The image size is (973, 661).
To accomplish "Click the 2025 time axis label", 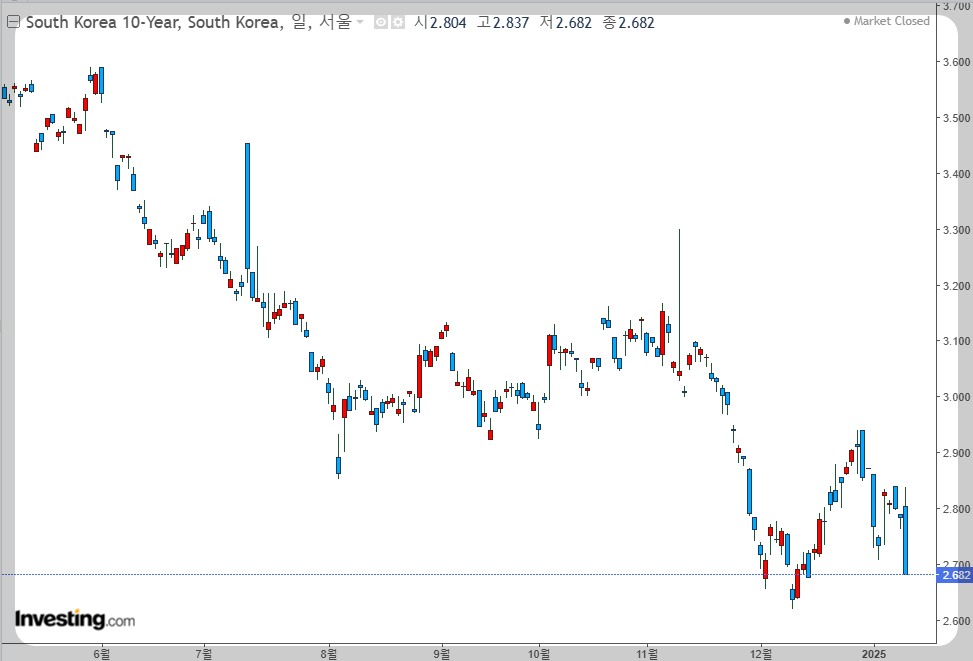I will (874, 654).
